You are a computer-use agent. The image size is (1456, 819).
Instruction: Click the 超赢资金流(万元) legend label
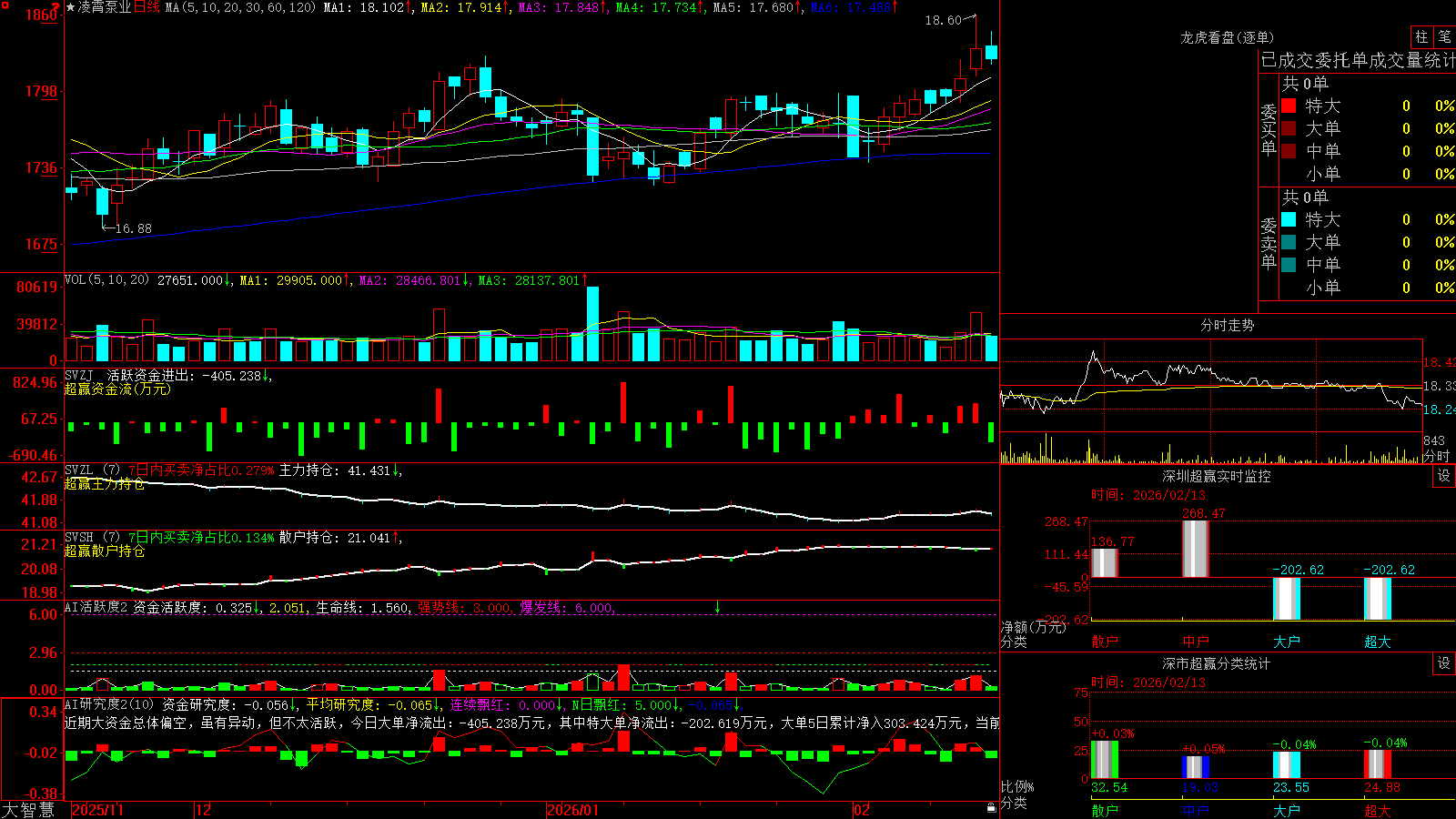pyautogui.click(x=117, y=389)
